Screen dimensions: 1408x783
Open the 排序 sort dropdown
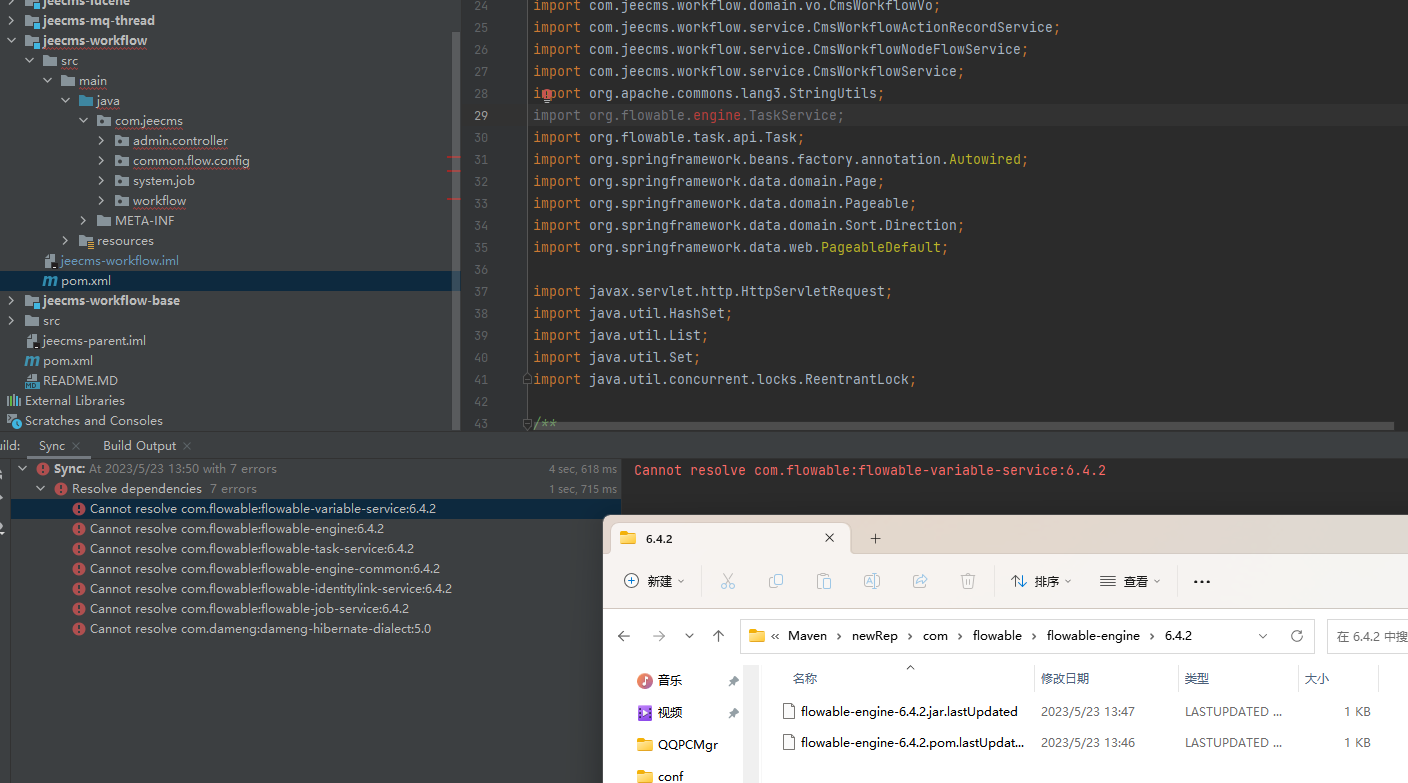click(x=1040, y=581)
